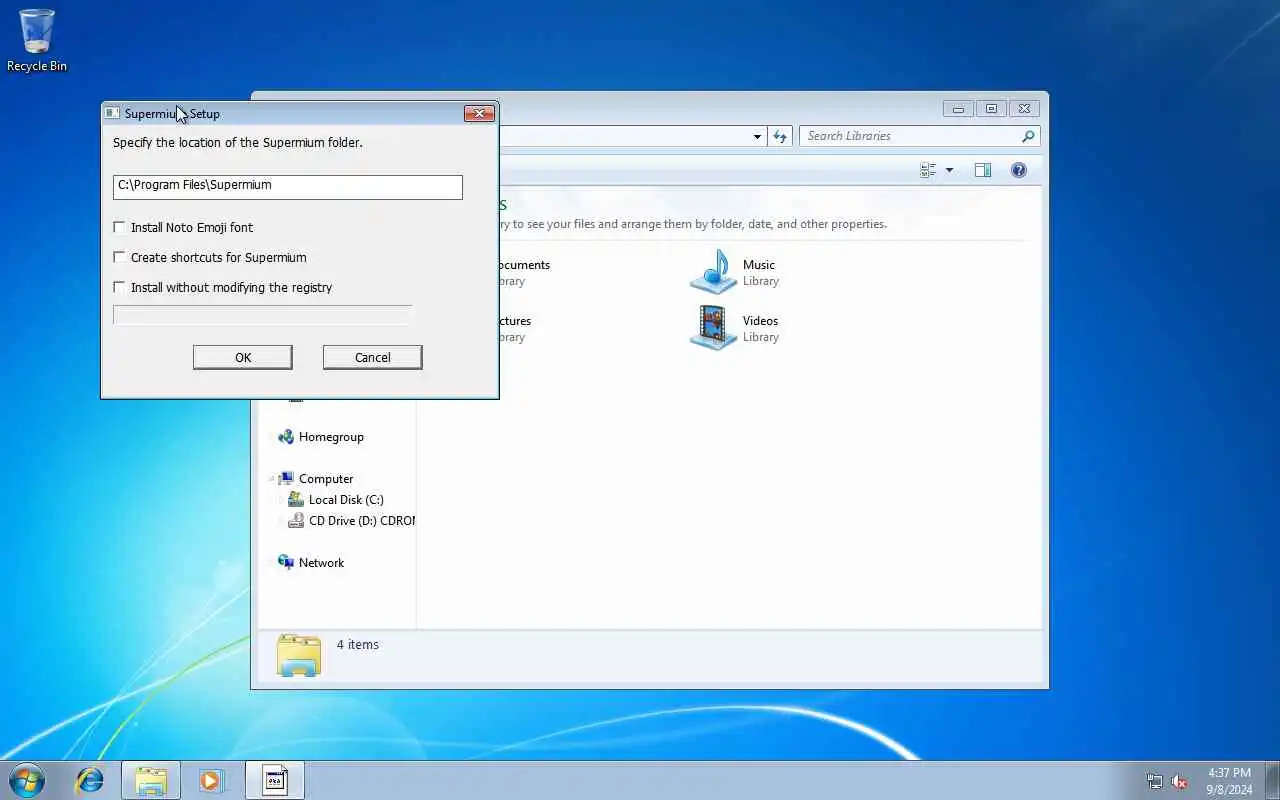Refresh the Libraries folder view
This screenshot has width=1280, height=800.
(781, 137)
